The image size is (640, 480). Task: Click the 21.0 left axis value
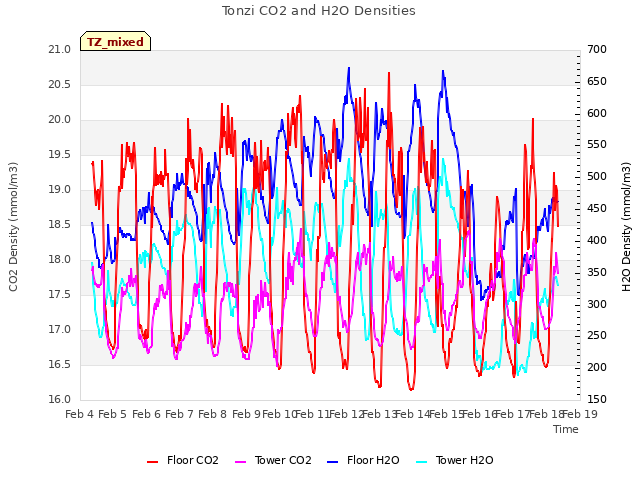pyautogui.click(x=60, y=50)
